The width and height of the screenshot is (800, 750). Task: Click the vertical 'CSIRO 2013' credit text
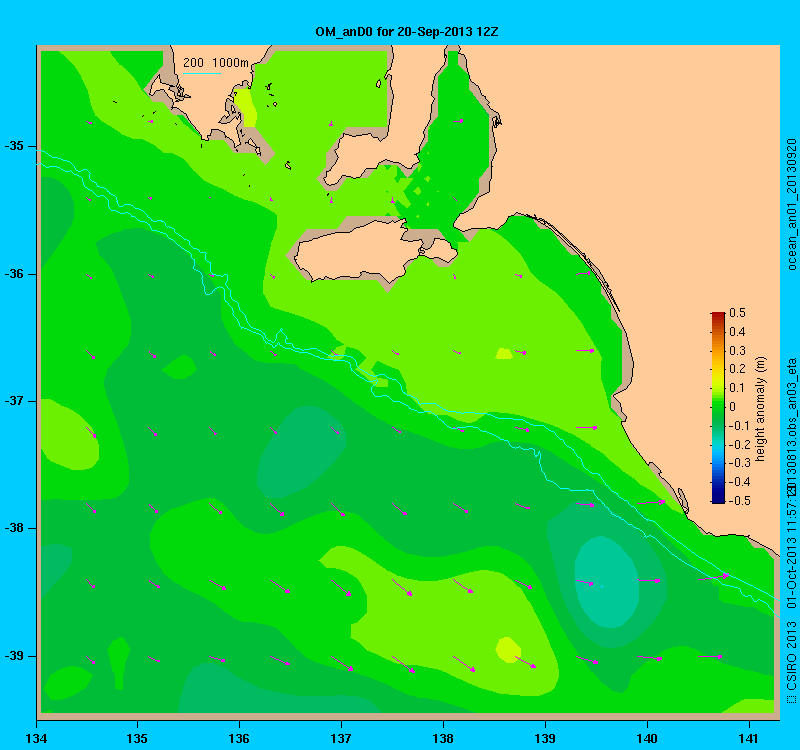coord(791,656)
